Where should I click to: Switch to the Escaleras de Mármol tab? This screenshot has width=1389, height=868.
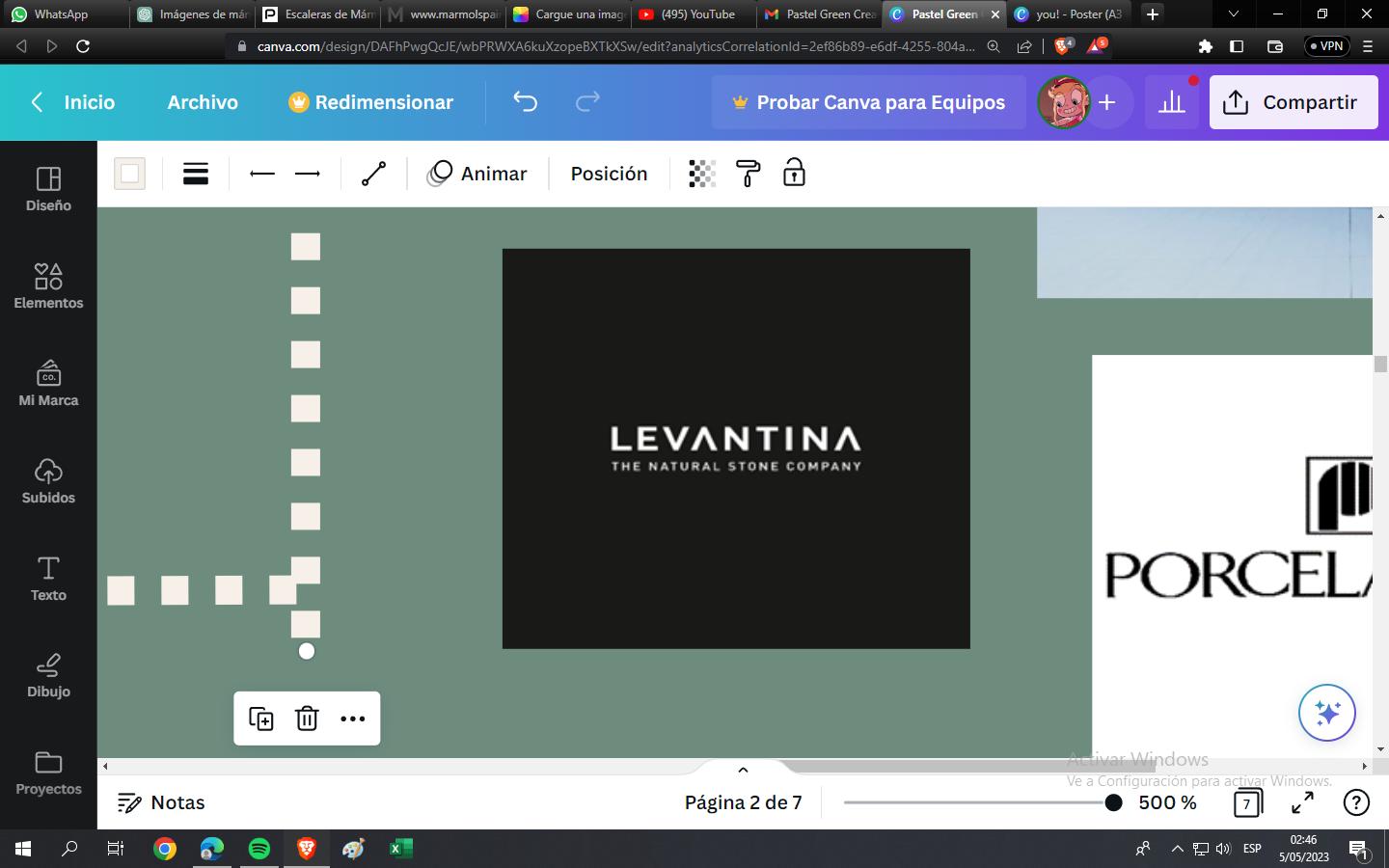[318, 14]
